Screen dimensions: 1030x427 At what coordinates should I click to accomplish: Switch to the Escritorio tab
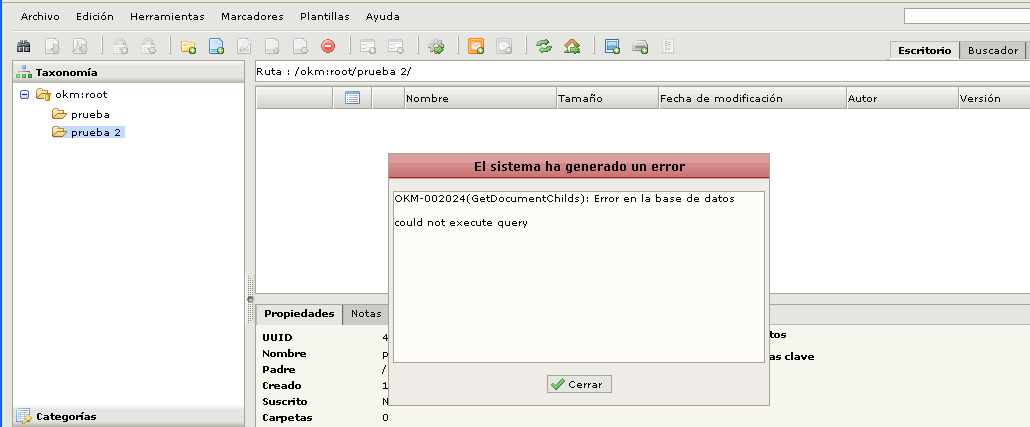[924, 51]
